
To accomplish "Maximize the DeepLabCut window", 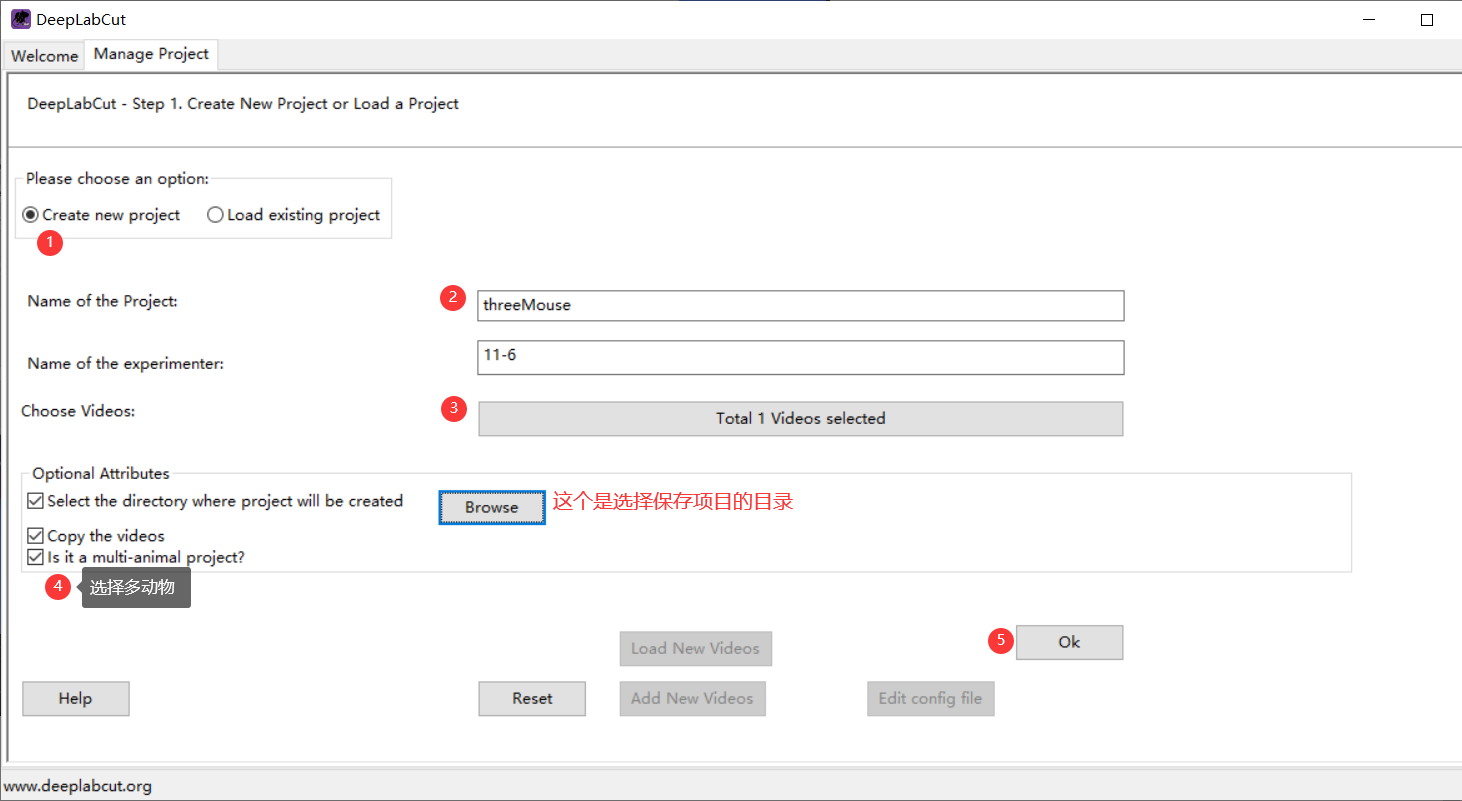I will 1427,19.
